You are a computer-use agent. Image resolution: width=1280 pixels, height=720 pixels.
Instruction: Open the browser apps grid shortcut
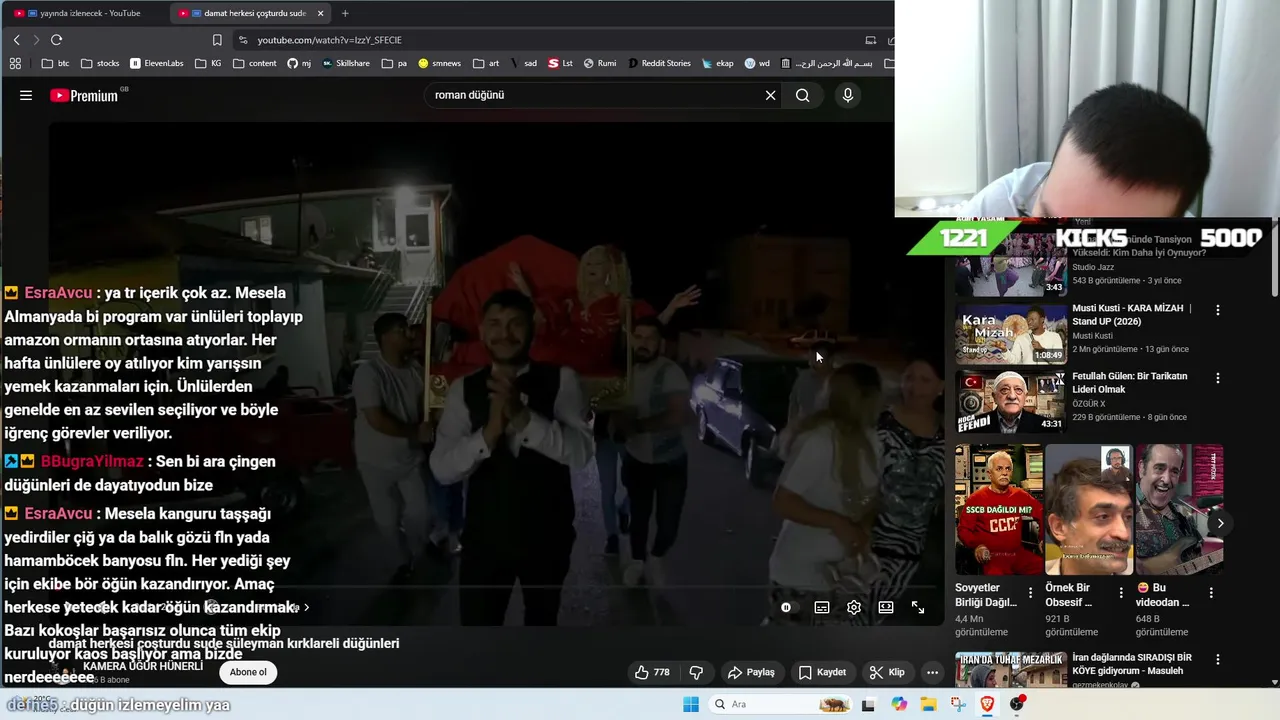coord(15,63)
